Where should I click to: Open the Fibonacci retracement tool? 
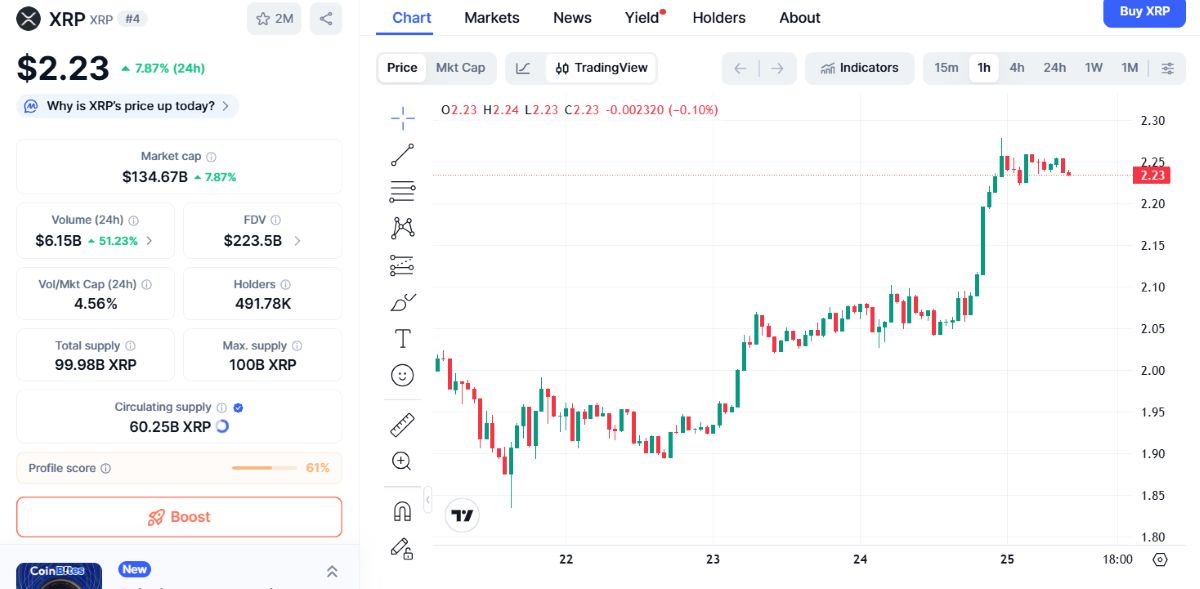coord(402,191)
